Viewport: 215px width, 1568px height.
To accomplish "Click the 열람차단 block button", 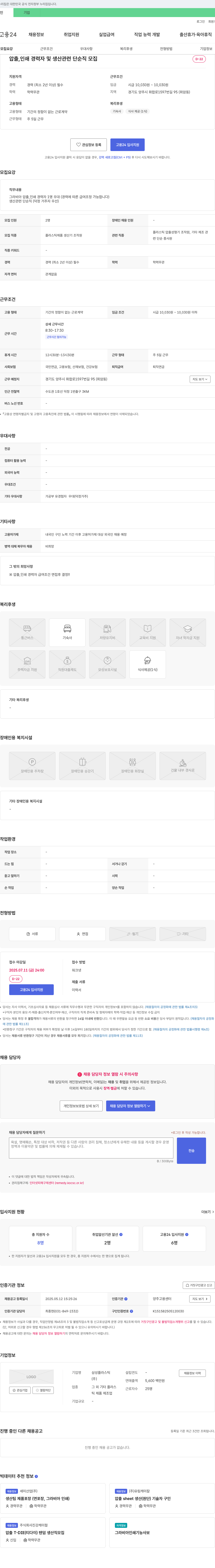I will 43,1390.
